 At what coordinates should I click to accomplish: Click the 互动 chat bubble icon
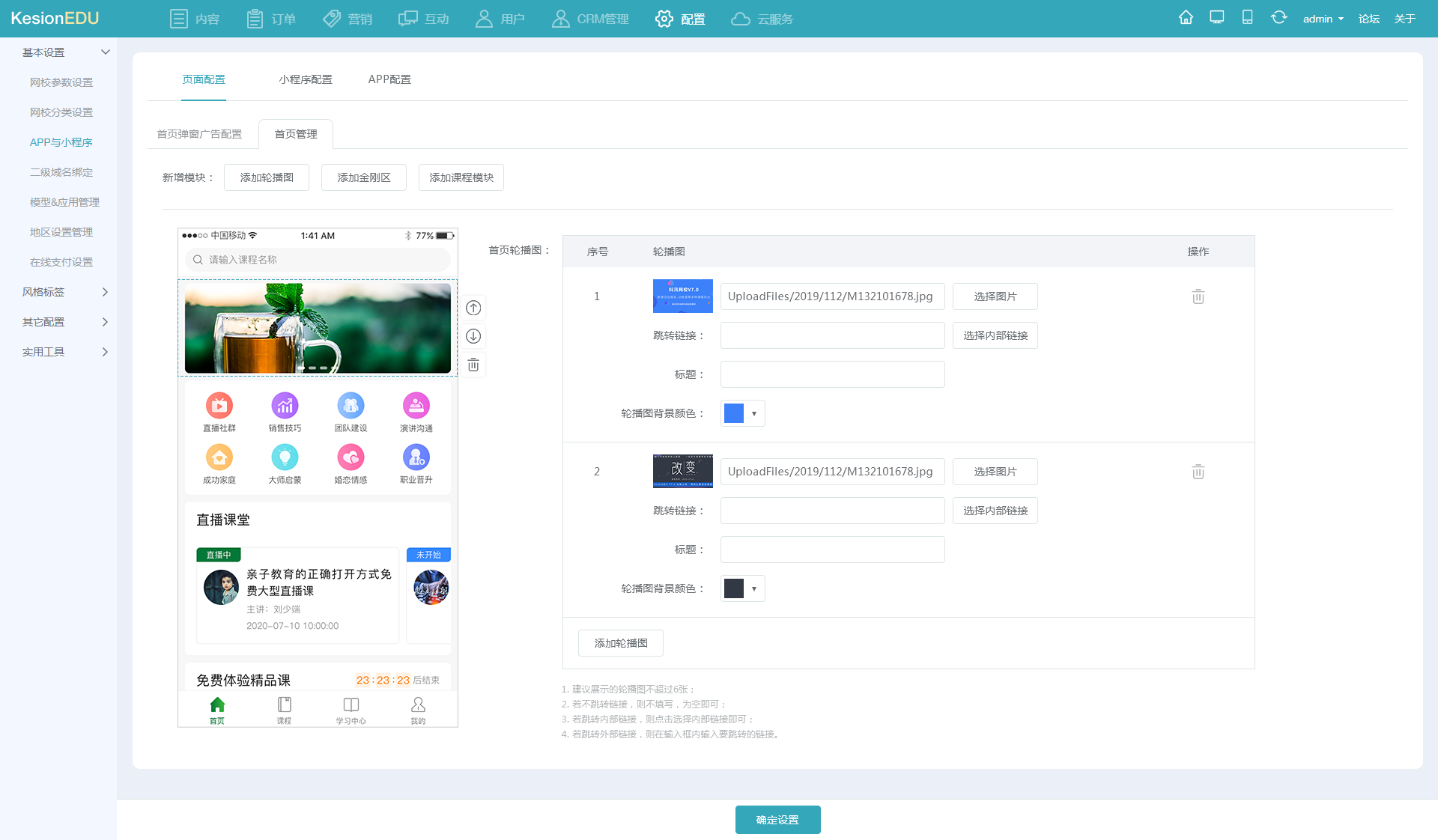[407, 19]
